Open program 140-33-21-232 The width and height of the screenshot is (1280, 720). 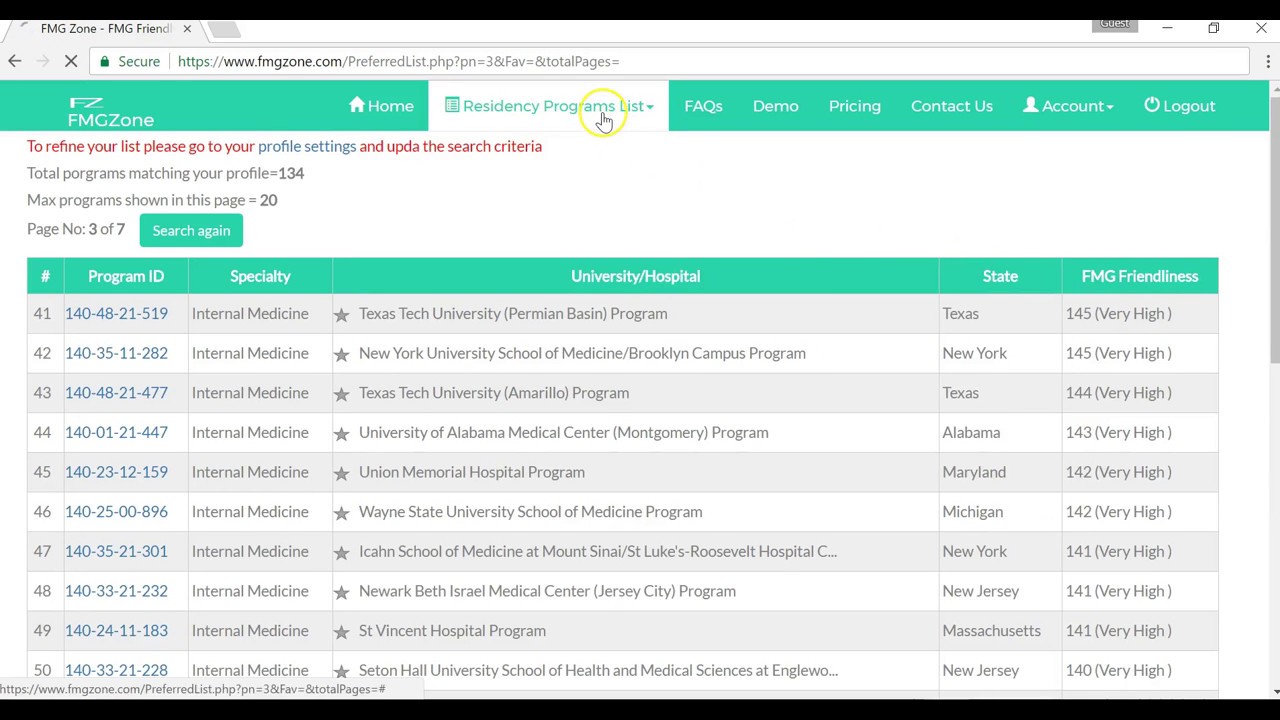click(x=116, y=591)
